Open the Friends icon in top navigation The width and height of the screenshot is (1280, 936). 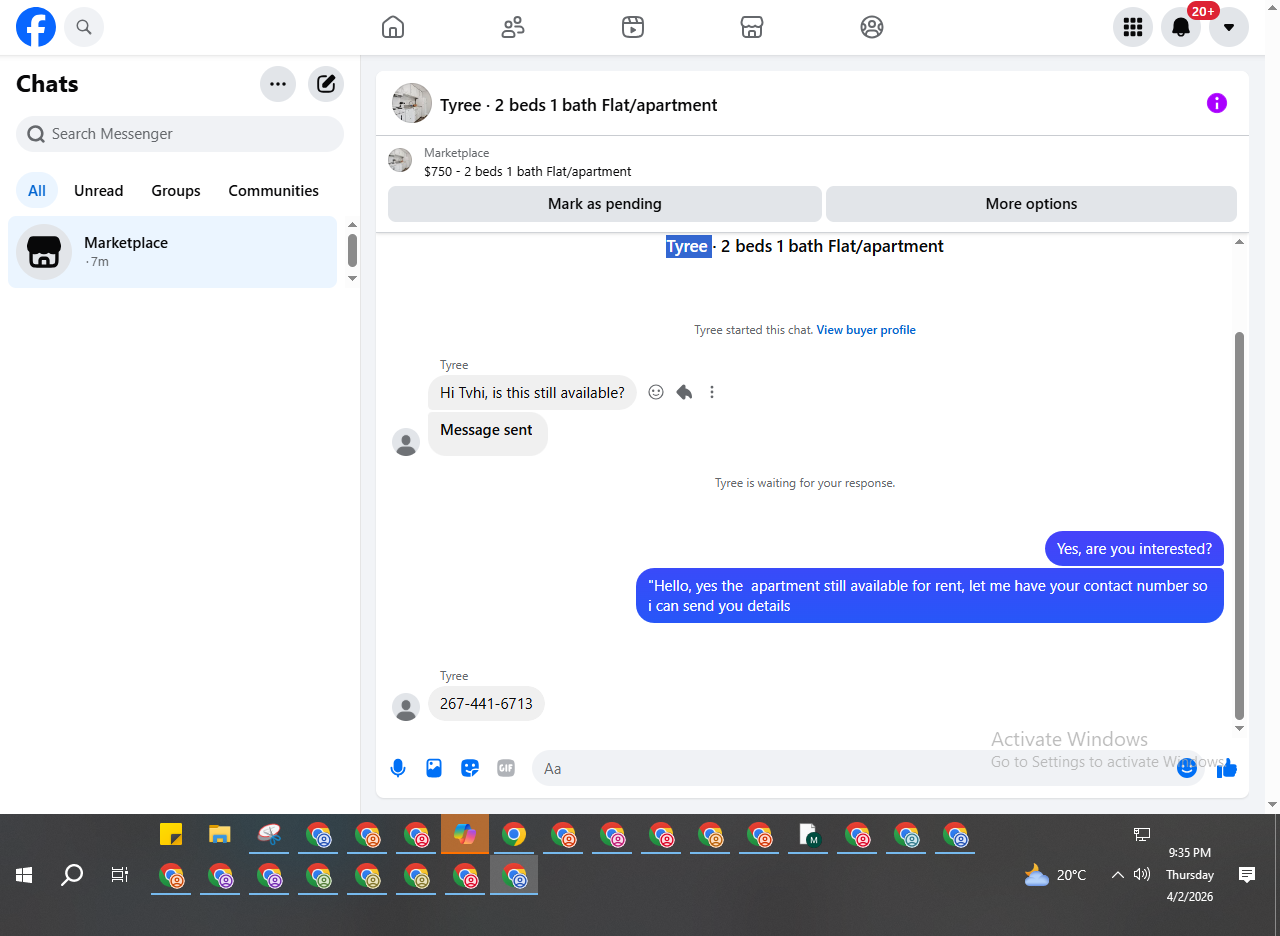click(x=513, y=27)
